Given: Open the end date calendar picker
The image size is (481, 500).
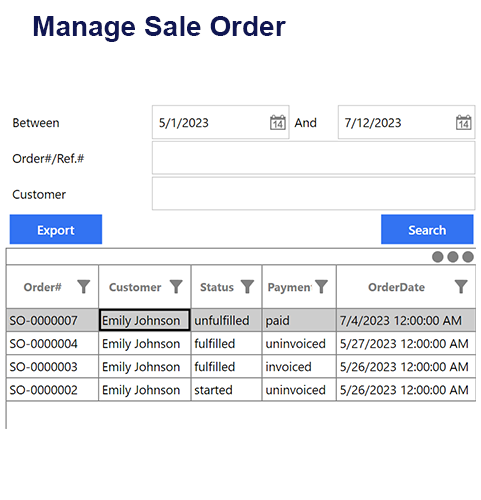Looking at the screenshot, I should [463, 122].
